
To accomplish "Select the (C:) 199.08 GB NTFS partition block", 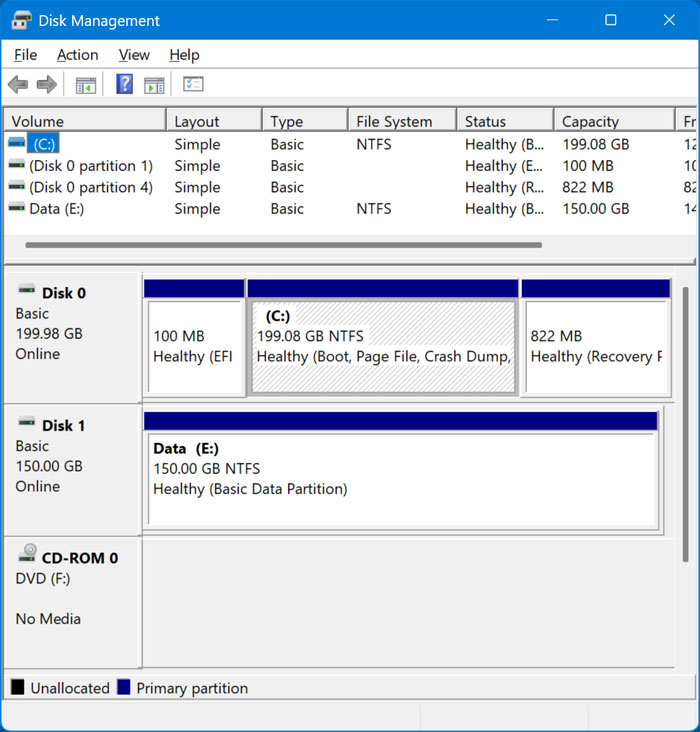I will click(383, 338).
